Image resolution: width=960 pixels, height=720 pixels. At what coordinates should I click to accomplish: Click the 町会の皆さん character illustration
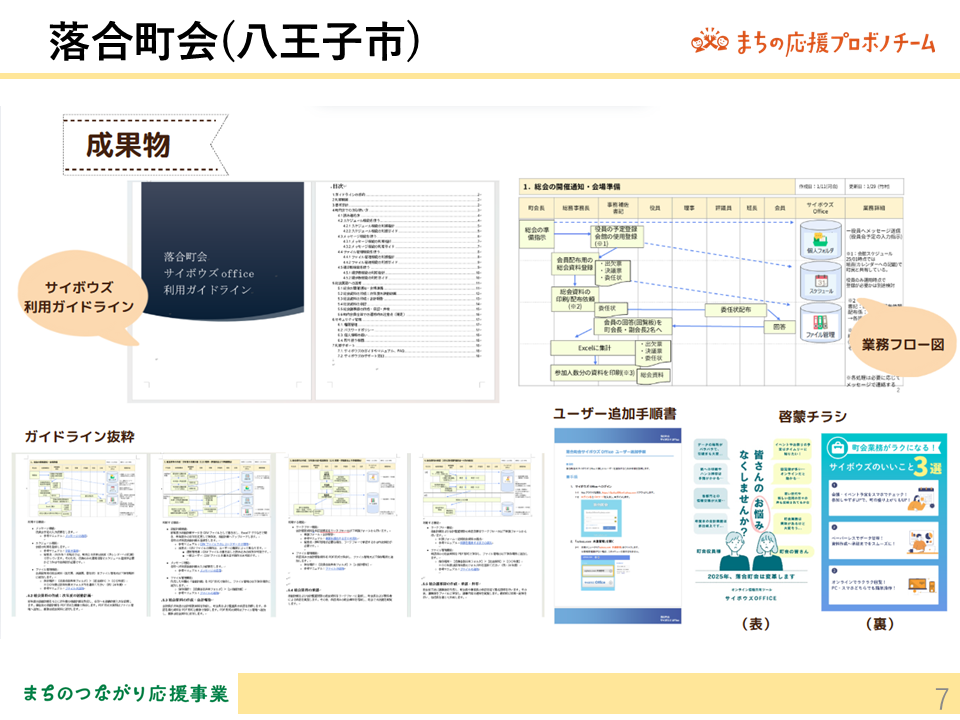[x=770, y=550]
